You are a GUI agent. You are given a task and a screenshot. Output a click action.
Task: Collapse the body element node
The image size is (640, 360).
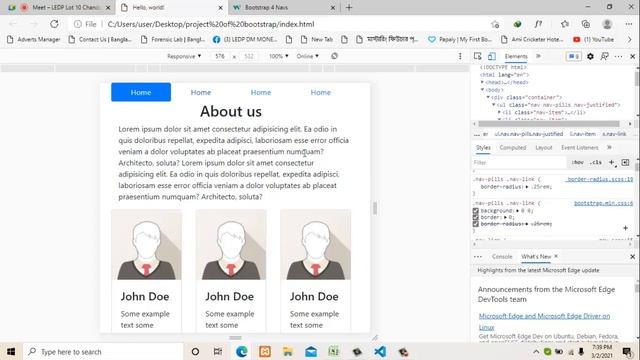482,90
